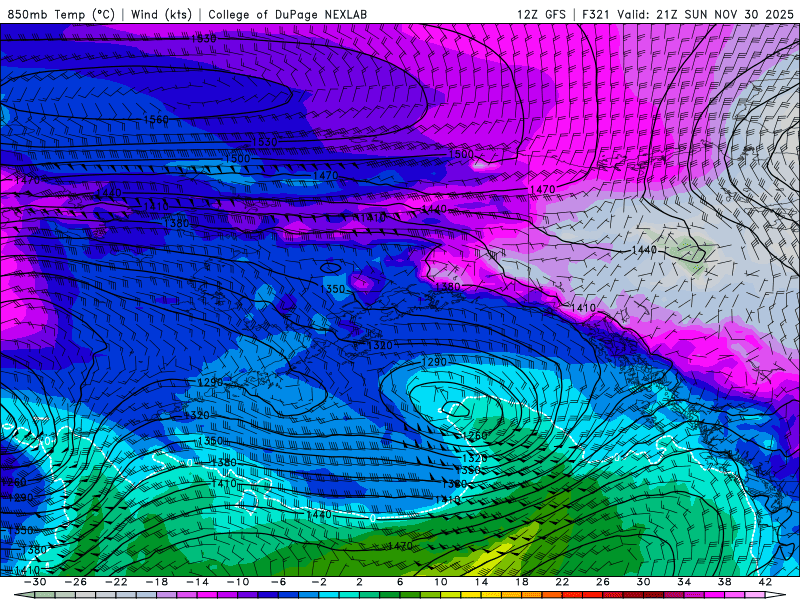
Task: Select the '38' color scale label
Action: pyautogui.click(x=724, y=582)
